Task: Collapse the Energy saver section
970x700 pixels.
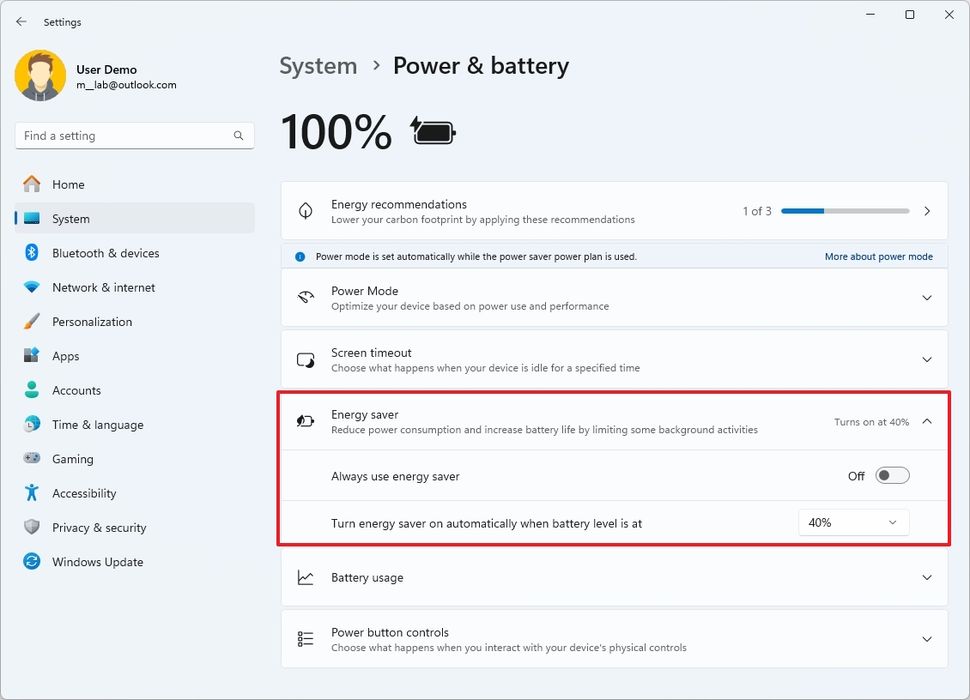Action: click(x=926, y=421)
